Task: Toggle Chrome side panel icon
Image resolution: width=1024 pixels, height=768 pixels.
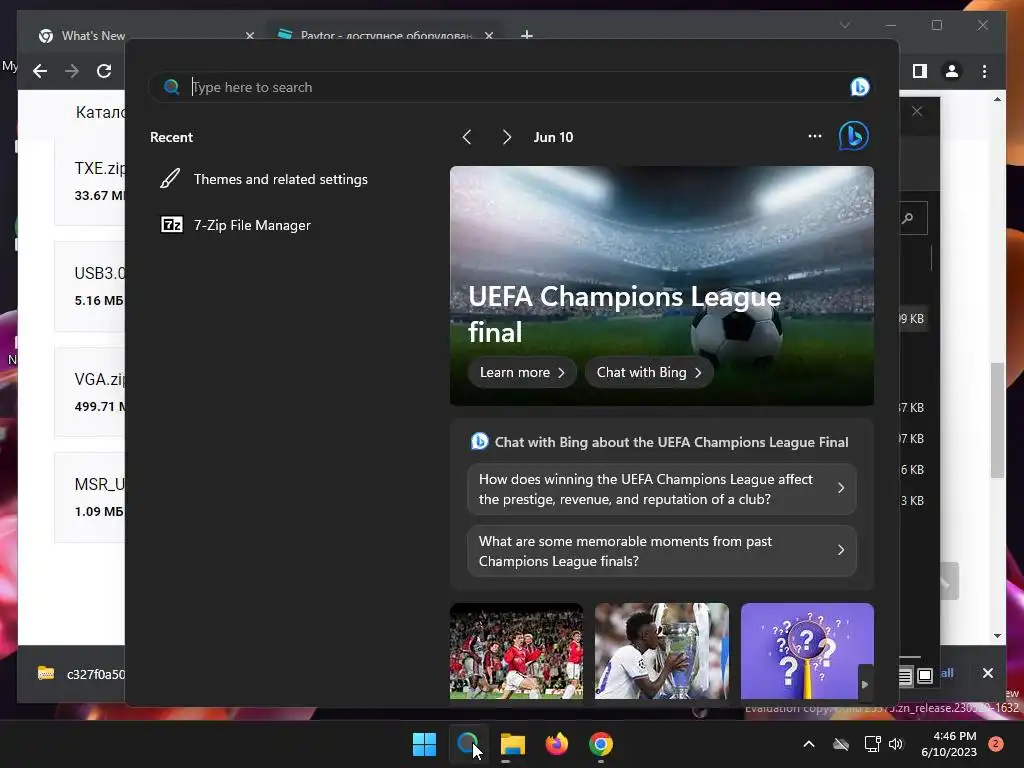Action: tap(920, 71)
